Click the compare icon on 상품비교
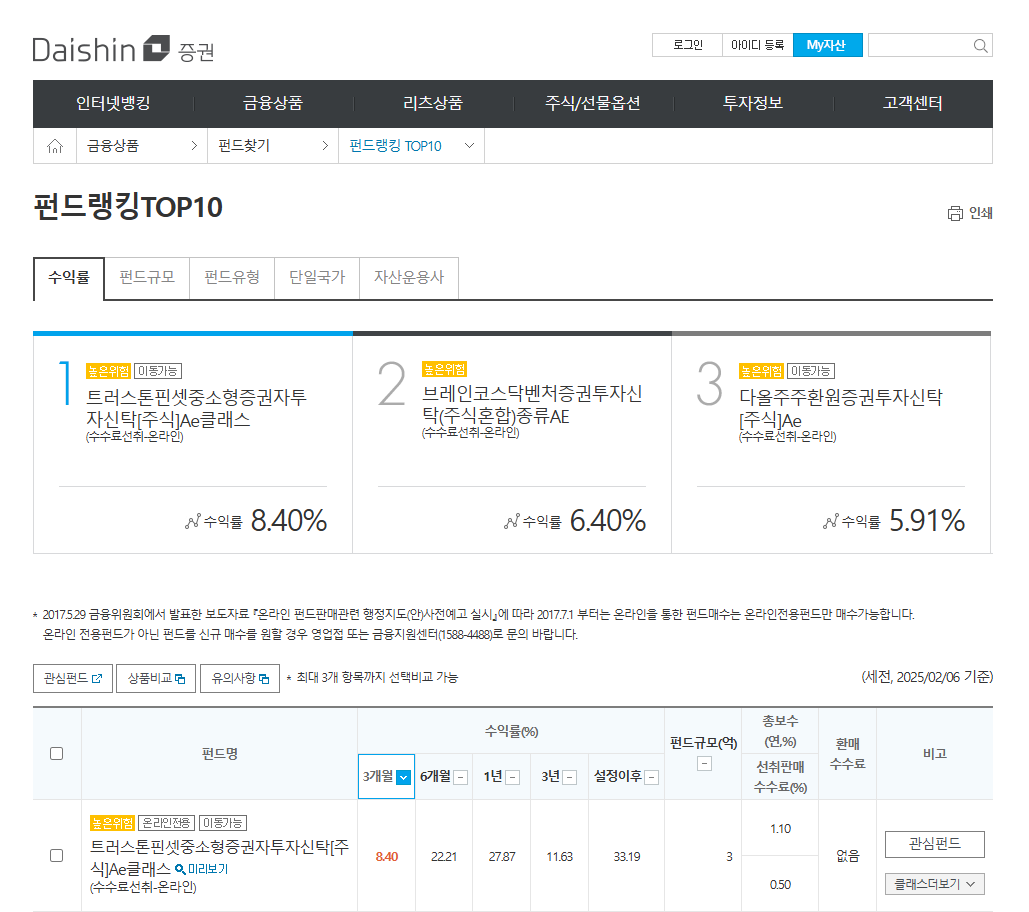1029x912 pixels. 178,679
